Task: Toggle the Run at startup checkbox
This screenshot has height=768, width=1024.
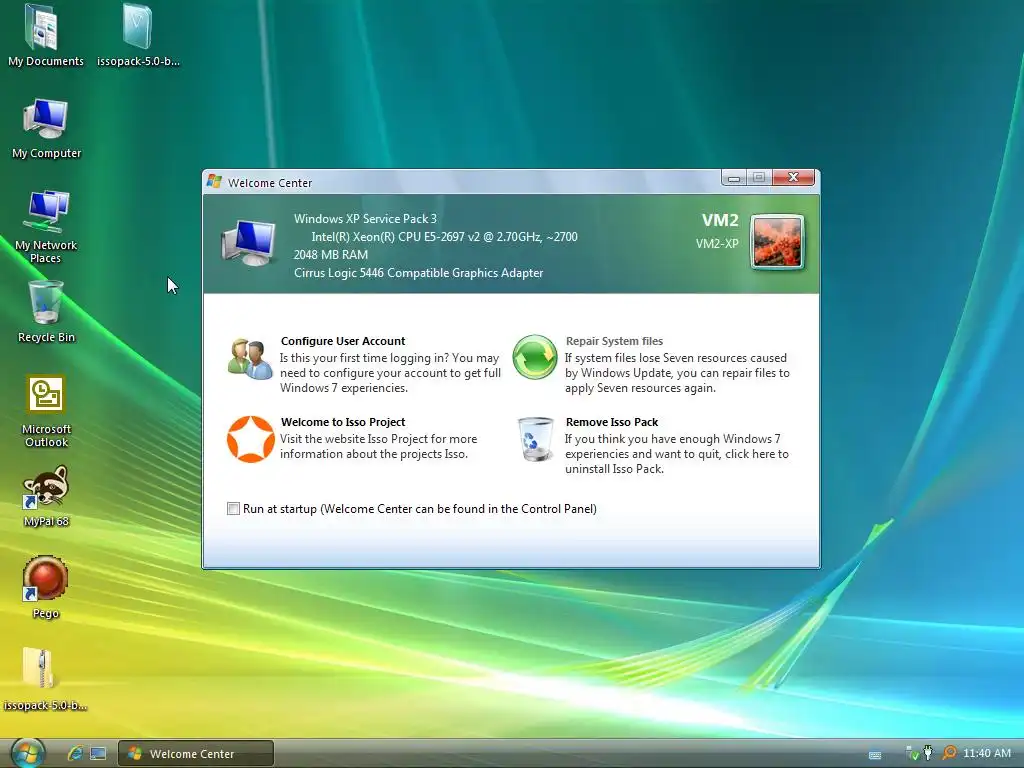Action: 233,509
